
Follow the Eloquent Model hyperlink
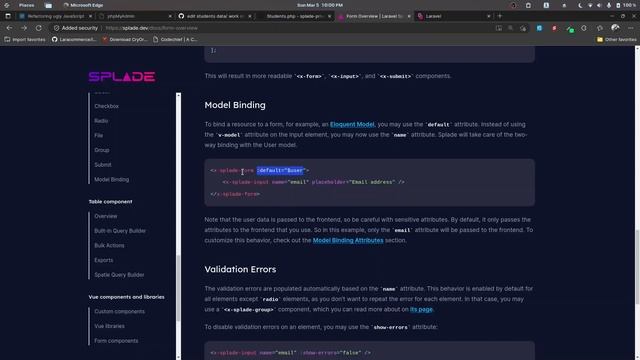[352, 124]
